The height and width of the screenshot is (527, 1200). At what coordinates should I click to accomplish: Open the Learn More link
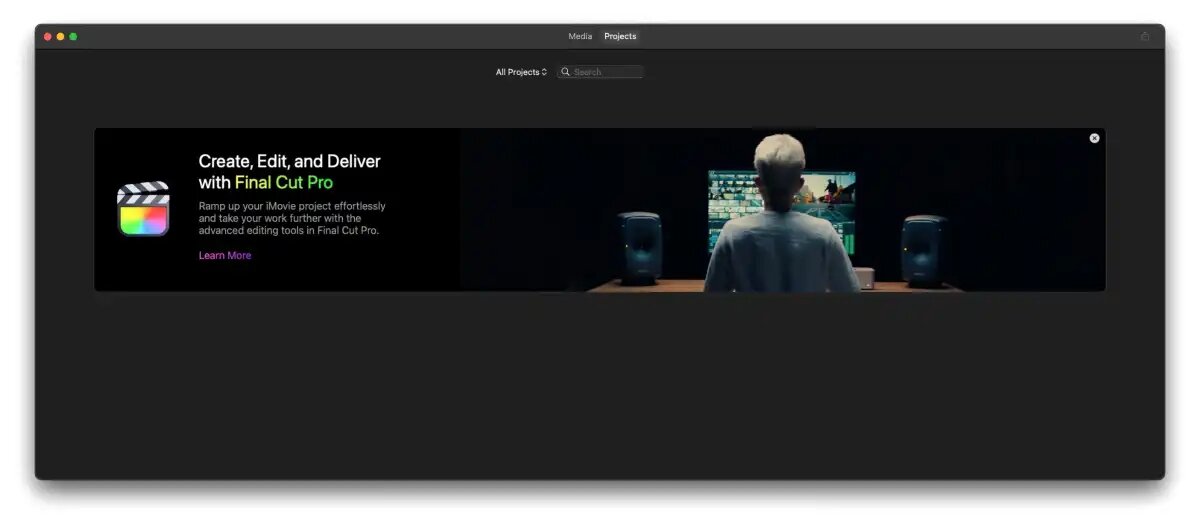point(225,255)
